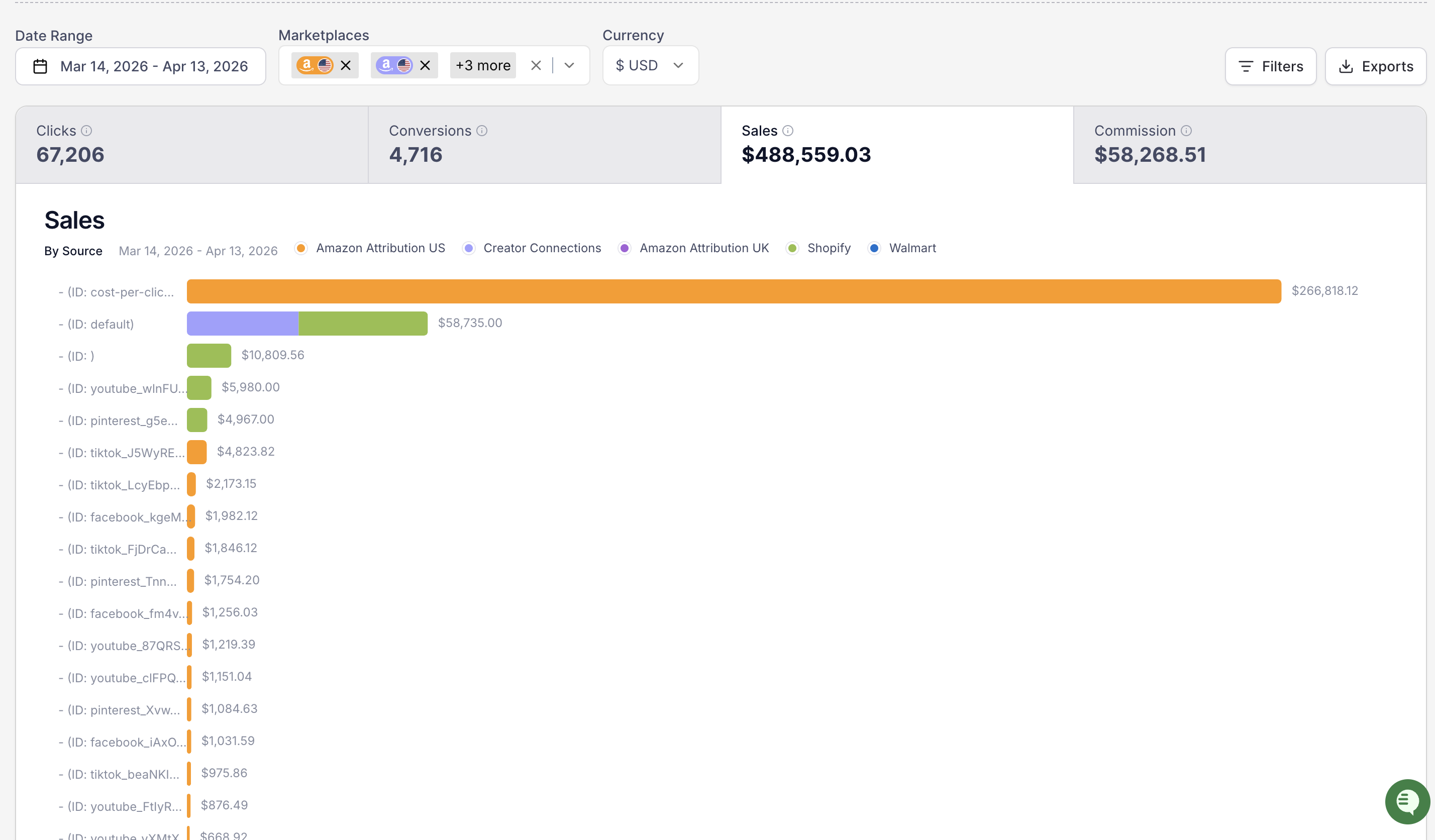Open the currency dropdown showing USD
This screenshot has height=840, width=1435.
(x=649, y=65)
